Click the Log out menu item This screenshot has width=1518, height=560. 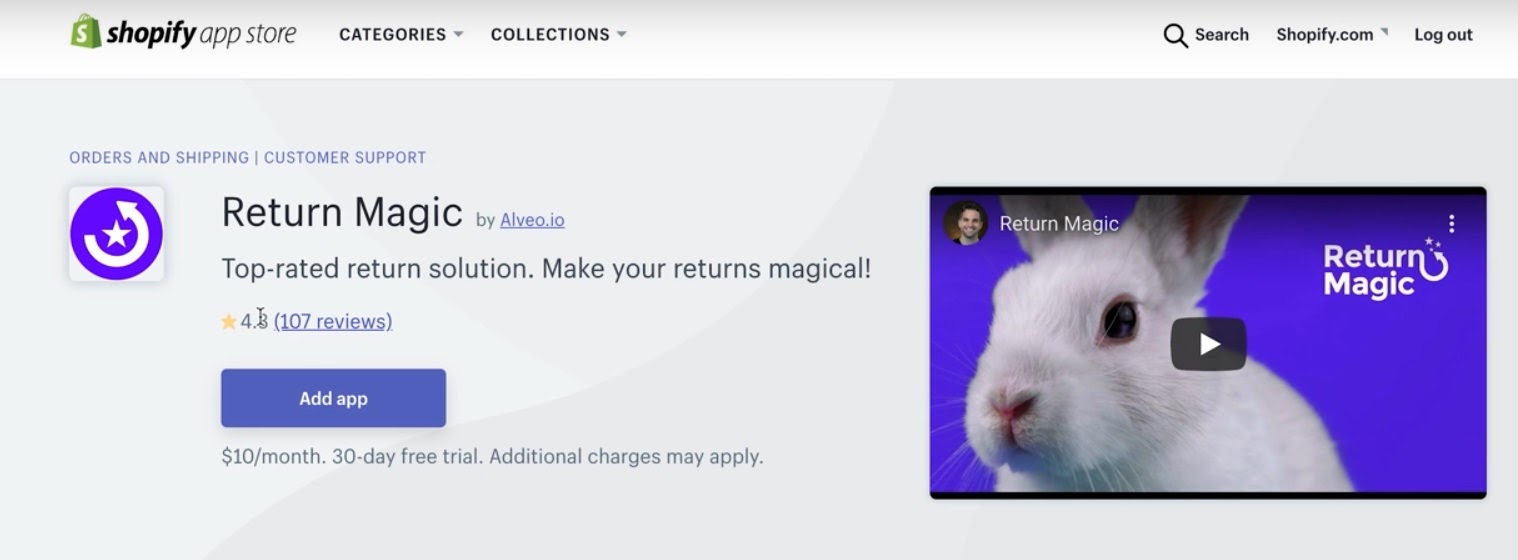point(1443,35)
